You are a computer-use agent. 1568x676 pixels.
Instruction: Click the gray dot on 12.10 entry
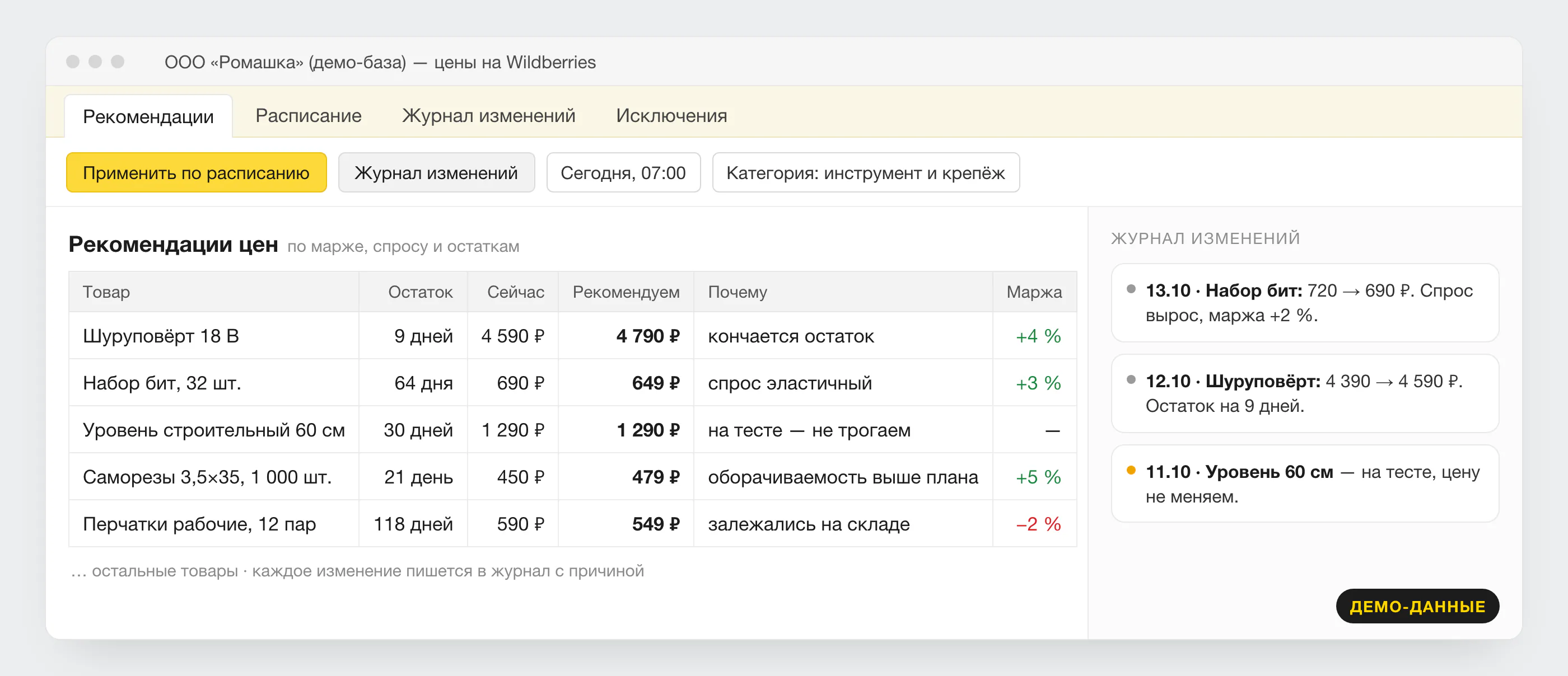point(1131,379)
